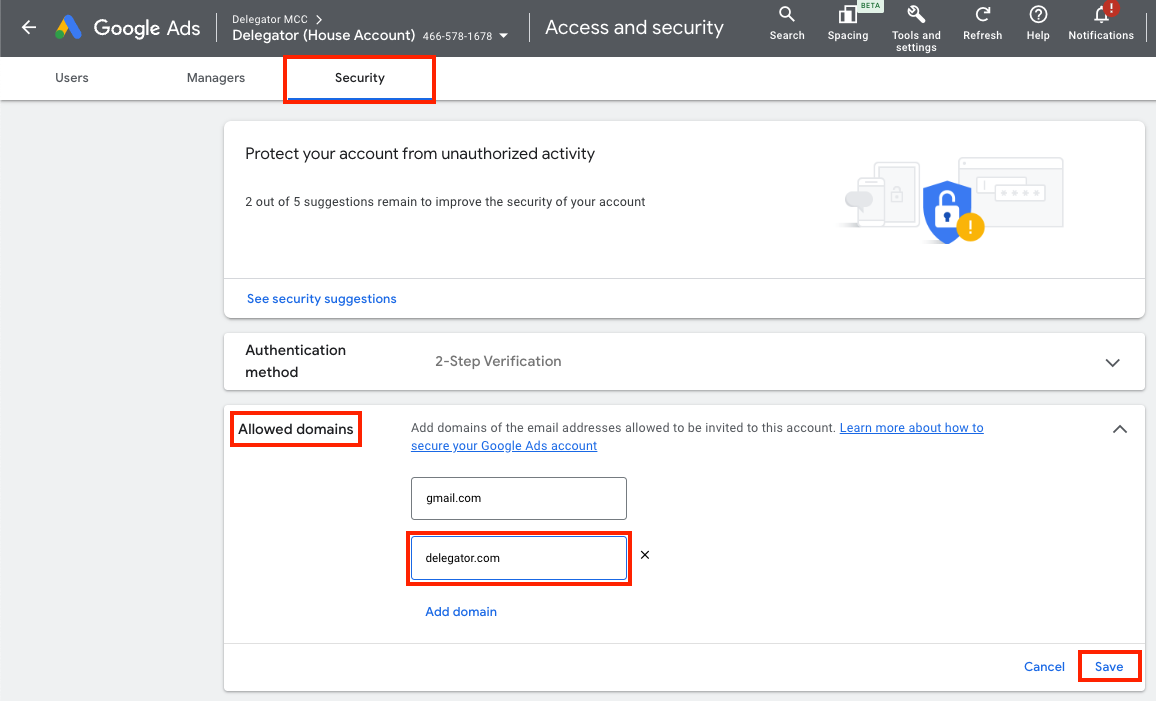
Task: Click the Authentication method label
Action: (296, 361)
